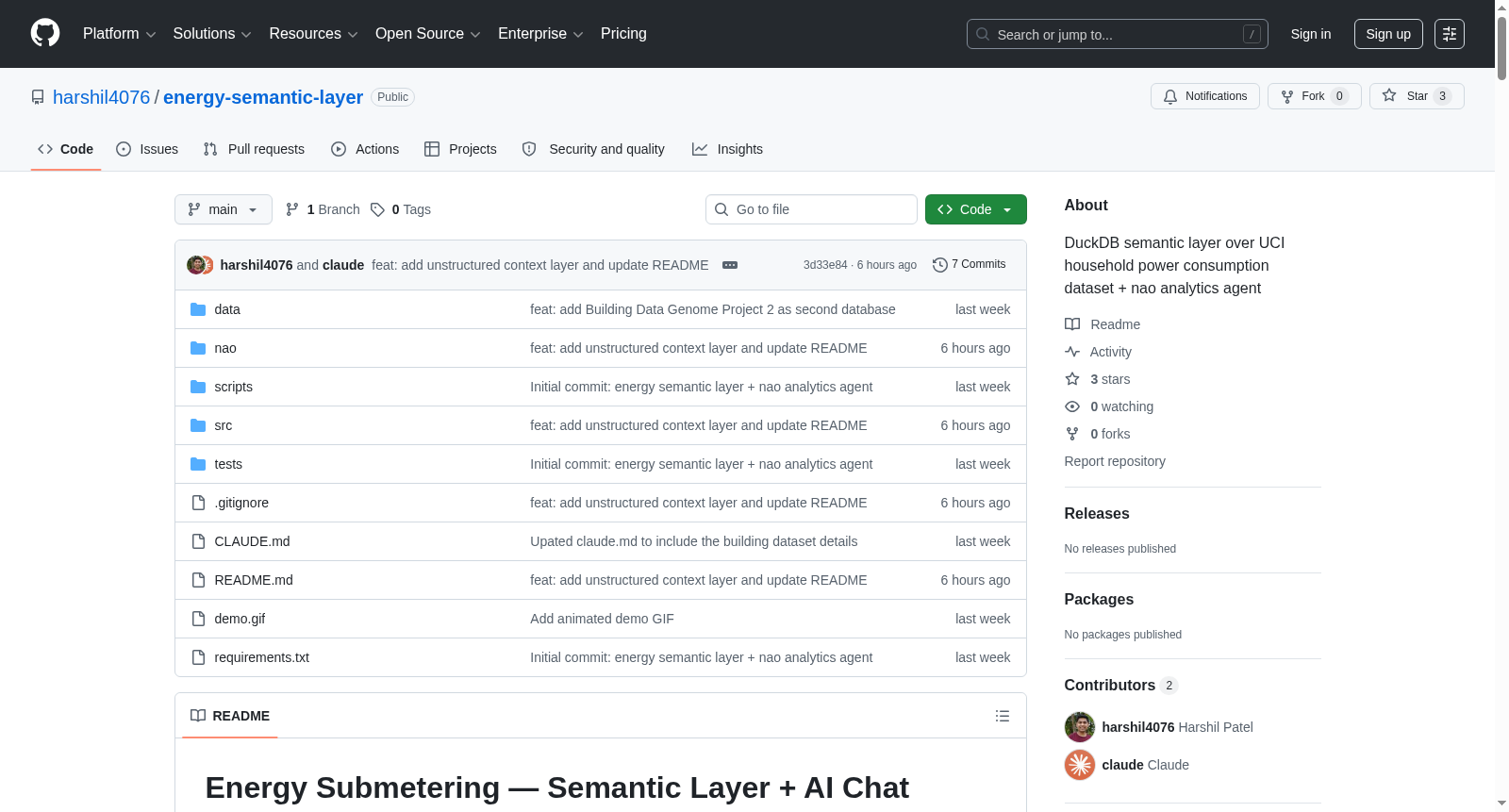1509x812 pixels.
Task: Open the Contributors heading link
Action: (x=1120, y=686)
